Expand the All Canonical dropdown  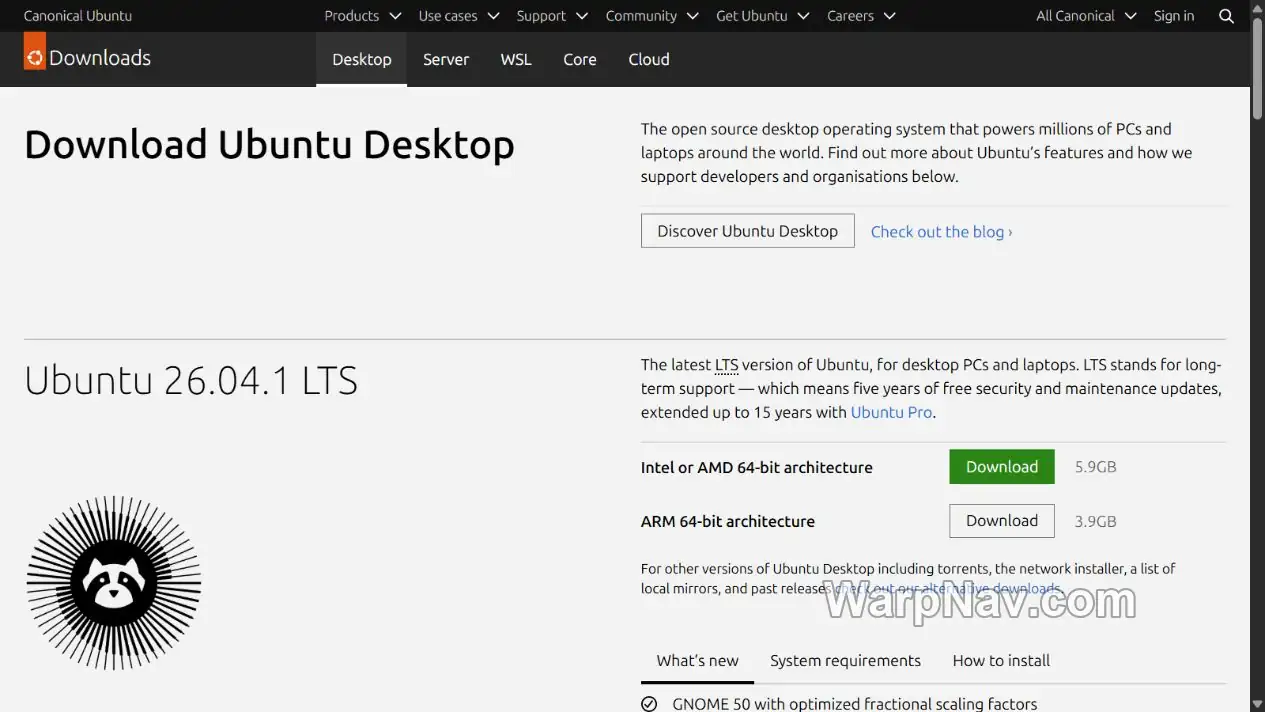1086,16
